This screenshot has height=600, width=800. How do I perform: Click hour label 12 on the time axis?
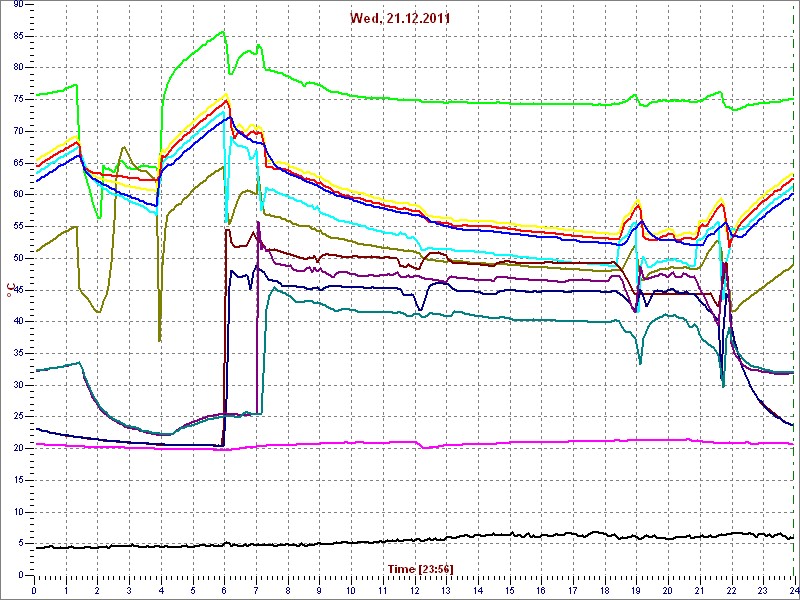(x=414, y=589)
